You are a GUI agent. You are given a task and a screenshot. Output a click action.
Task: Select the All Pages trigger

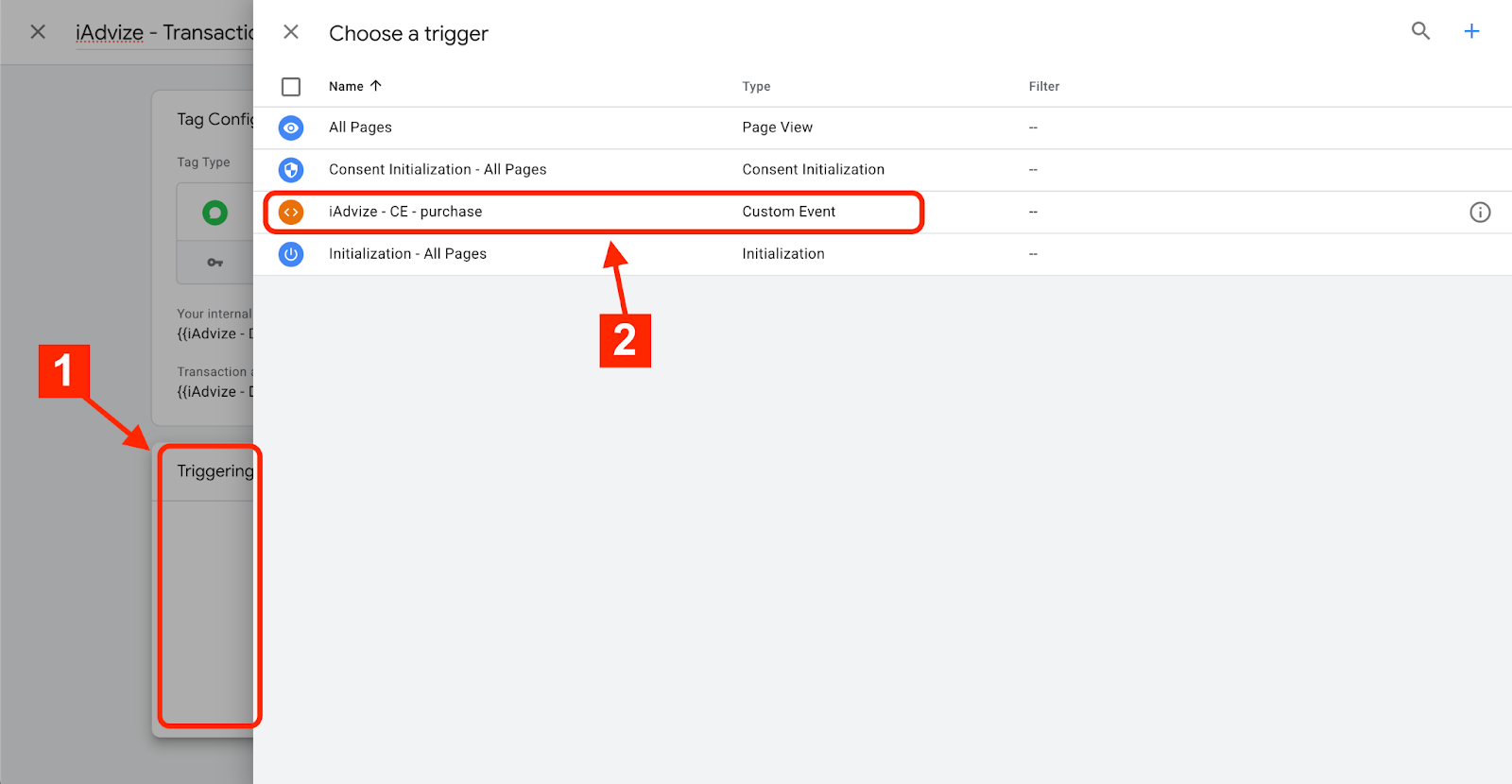(x=360, y=128)
